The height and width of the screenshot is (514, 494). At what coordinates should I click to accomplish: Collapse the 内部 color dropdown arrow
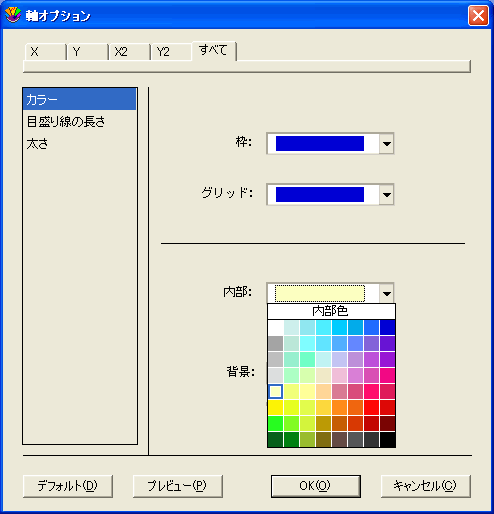click(387, 293)
